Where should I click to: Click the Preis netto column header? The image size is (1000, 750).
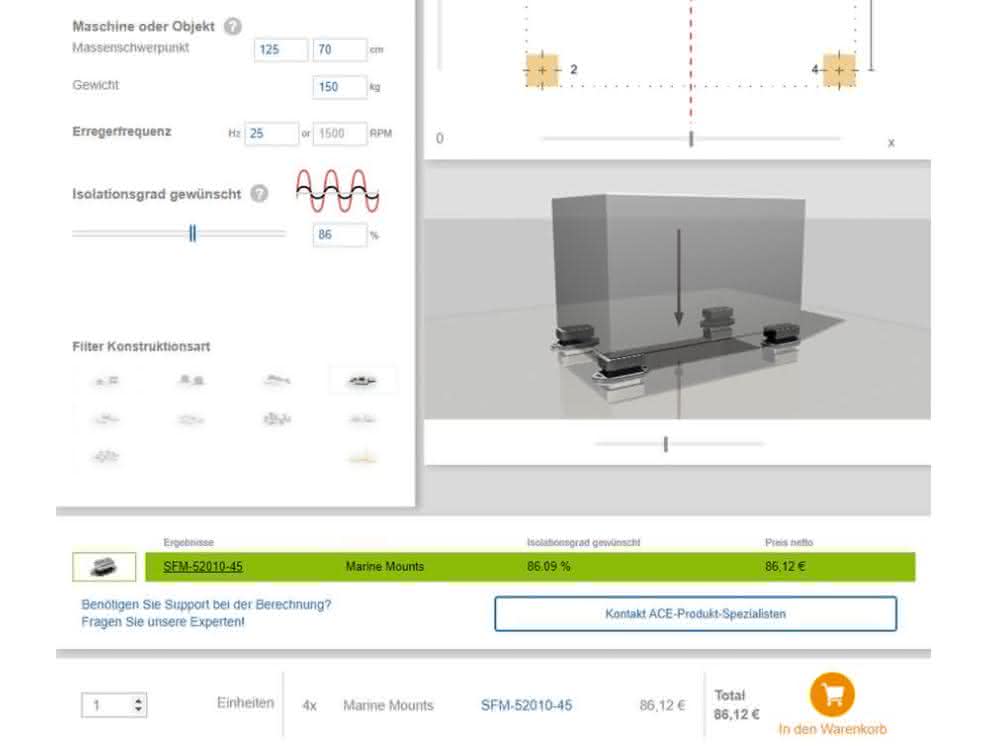click(x=789, y=542)
